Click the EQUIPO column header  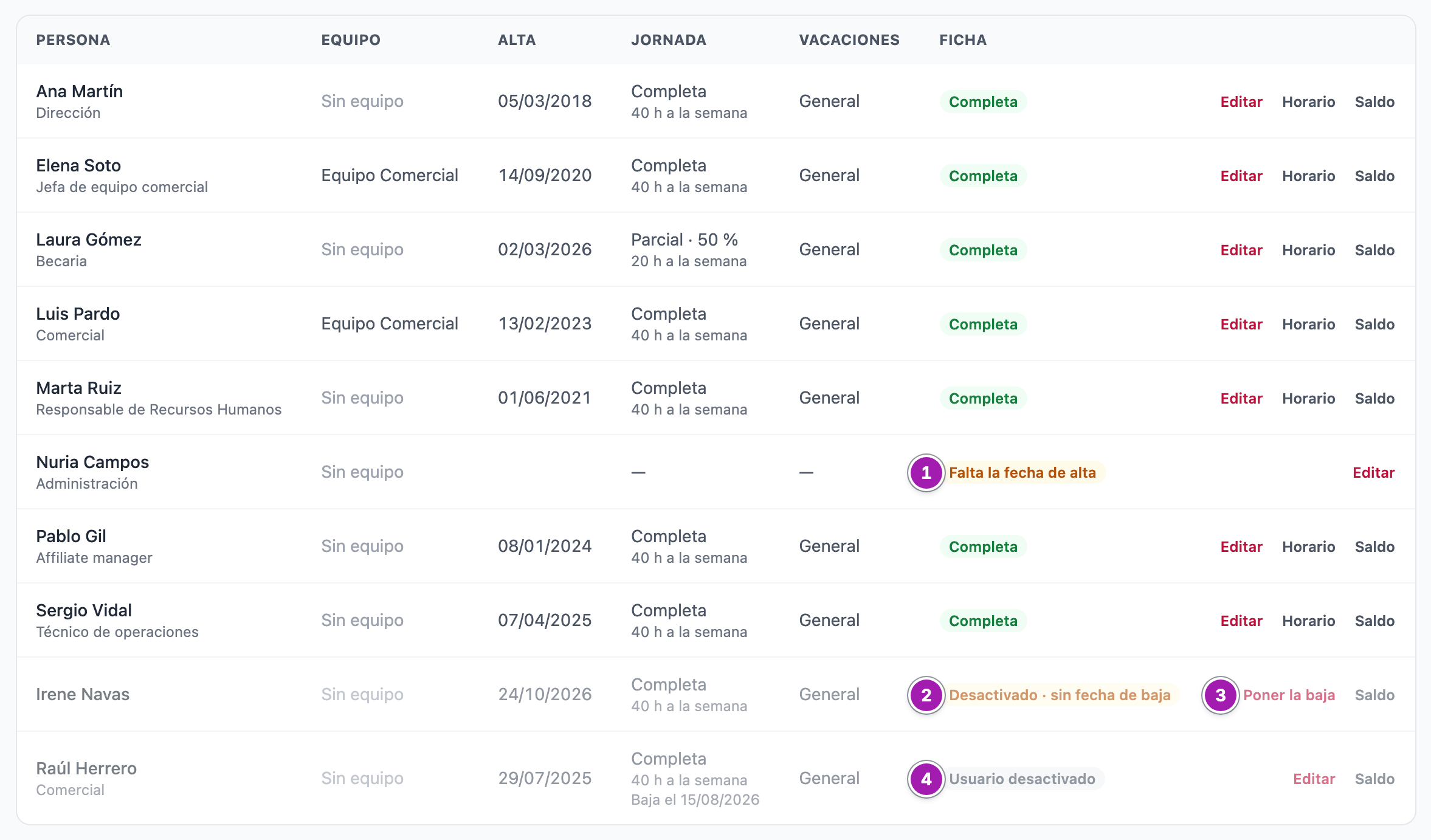351,40
